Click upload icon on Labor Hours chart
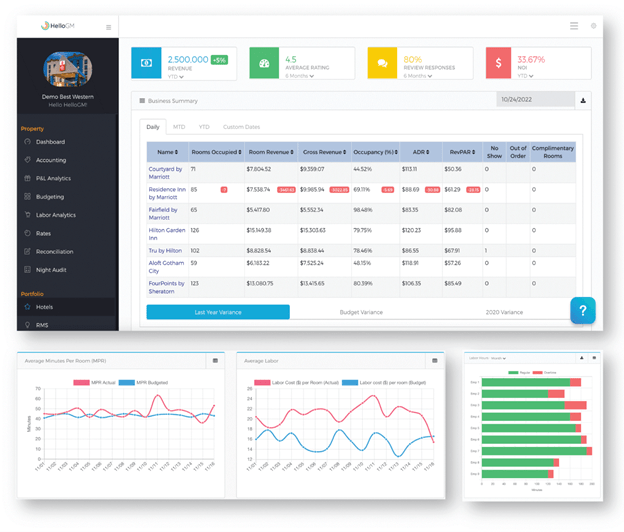The image size is (624, 532). point(582,358)
